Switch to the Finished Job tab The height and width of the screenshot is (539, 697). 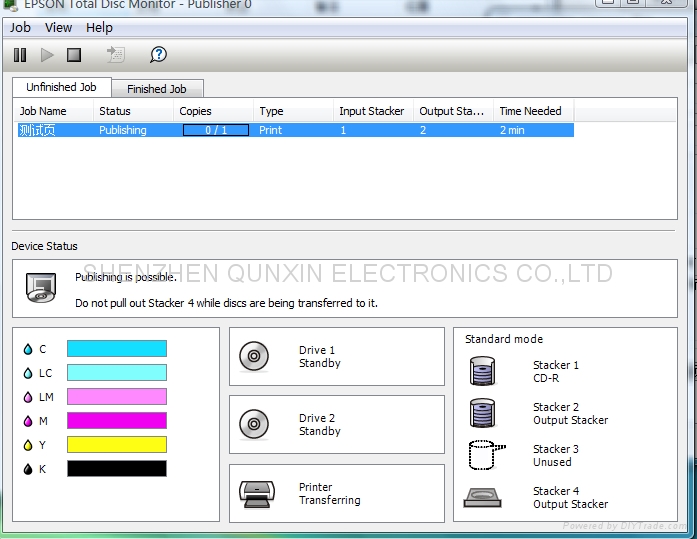[157, 89]
